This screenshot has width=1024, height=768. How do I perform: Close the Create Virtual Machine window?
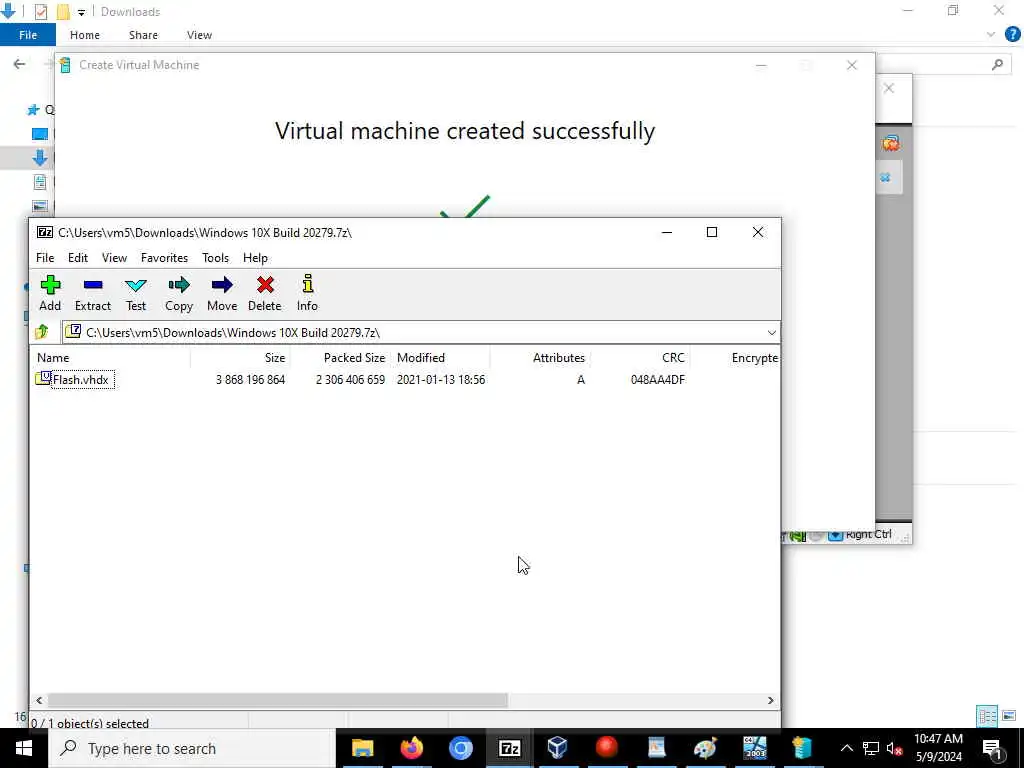[852, 65]
